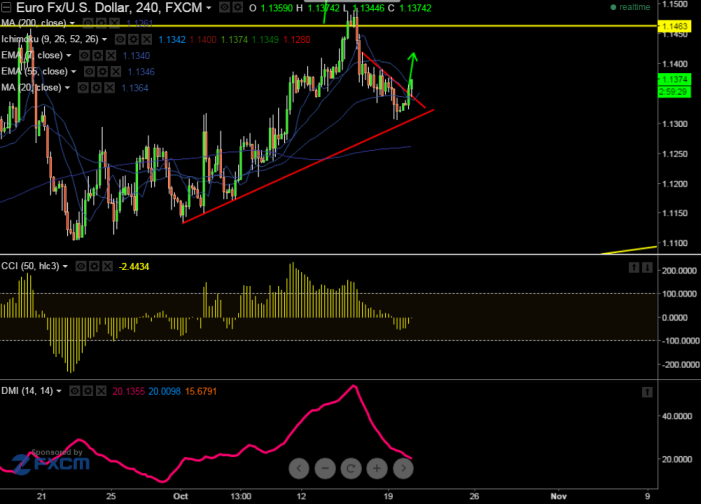This screenshot has height=504, width=701.
Task: Open MA (20, close) settings gear
Action: point(96,88)
